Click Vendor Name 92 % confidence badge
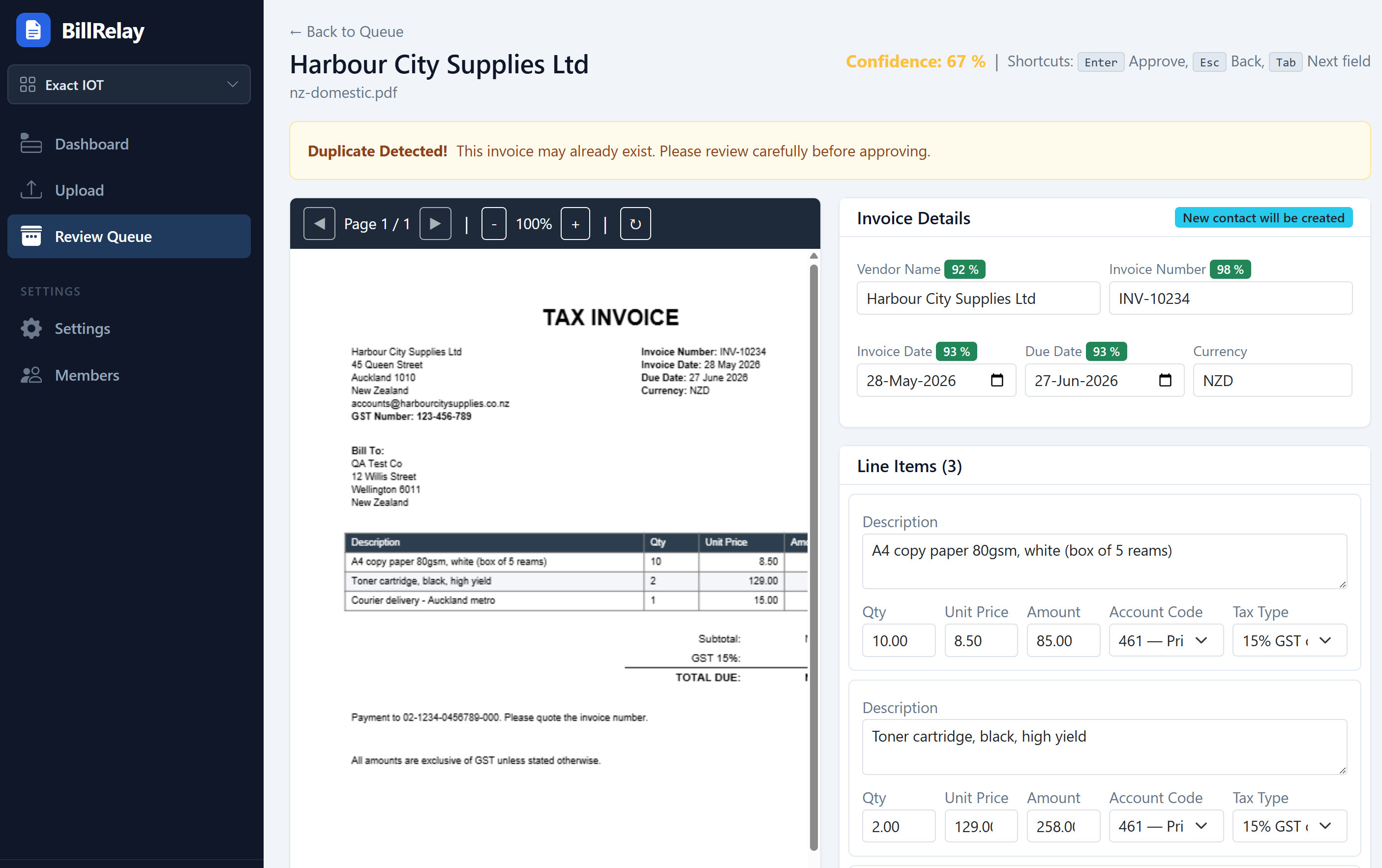 pyautogui.click(x=964, y=269)
